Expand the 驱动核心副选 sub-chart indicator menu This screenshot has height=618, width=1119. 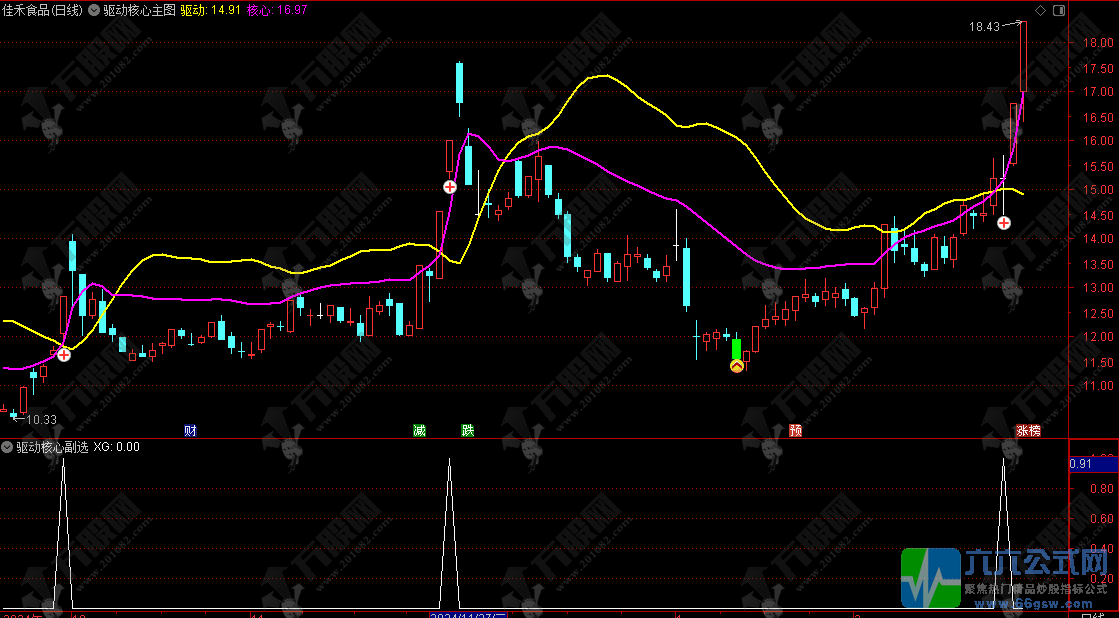[7, 447]
